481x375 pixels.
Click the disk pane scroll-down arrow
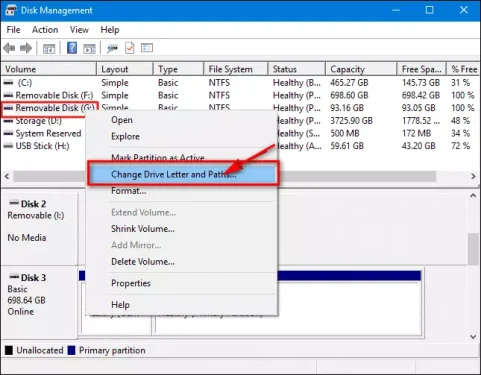473,337
